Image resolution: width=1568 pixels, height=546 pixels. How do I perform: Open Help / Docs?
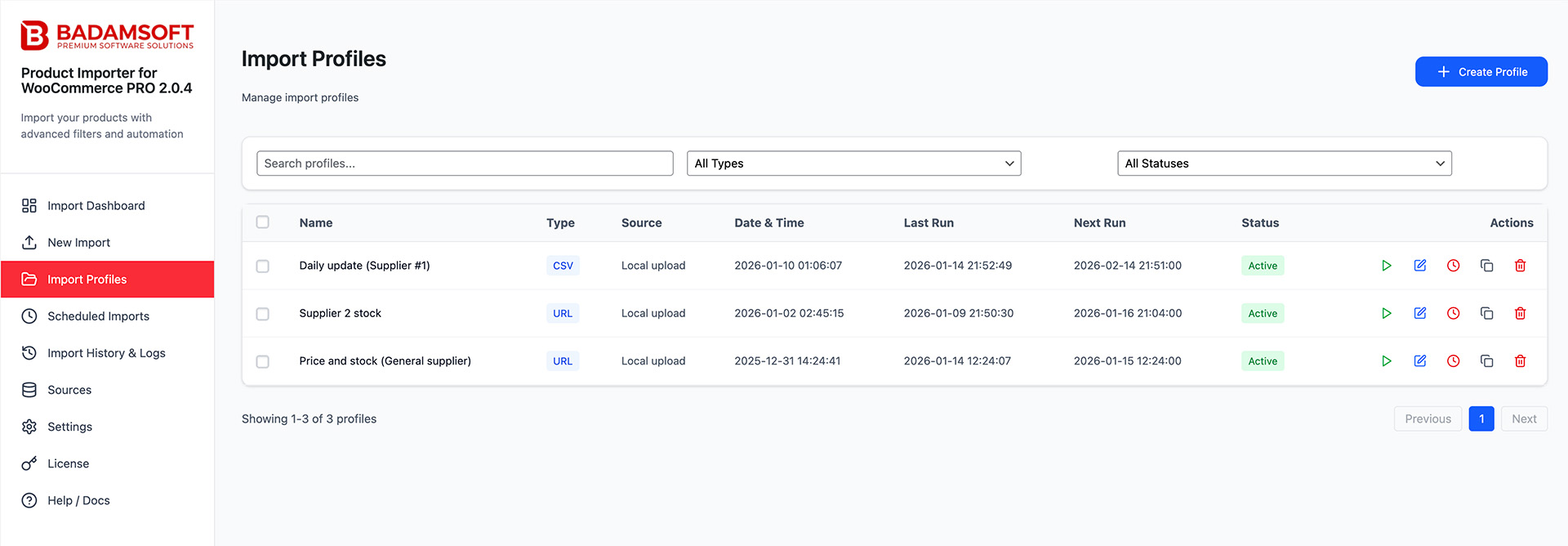tap(107, 500)
